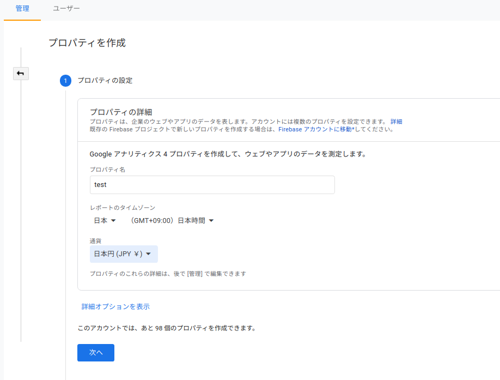Open the (GMT+09:00) 日本時間 timezone dropdown
Viewport: 500px width, 380px height.
172,220
